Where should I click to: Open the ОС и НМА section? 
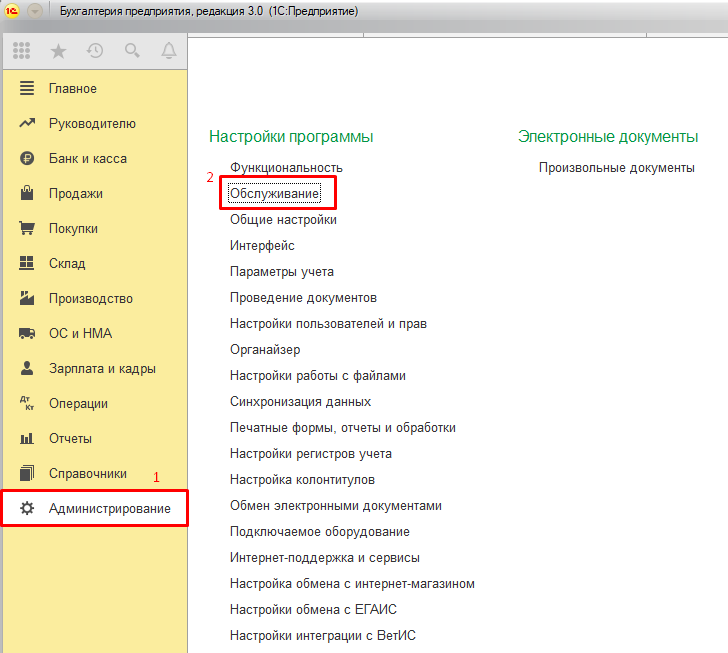80,333
